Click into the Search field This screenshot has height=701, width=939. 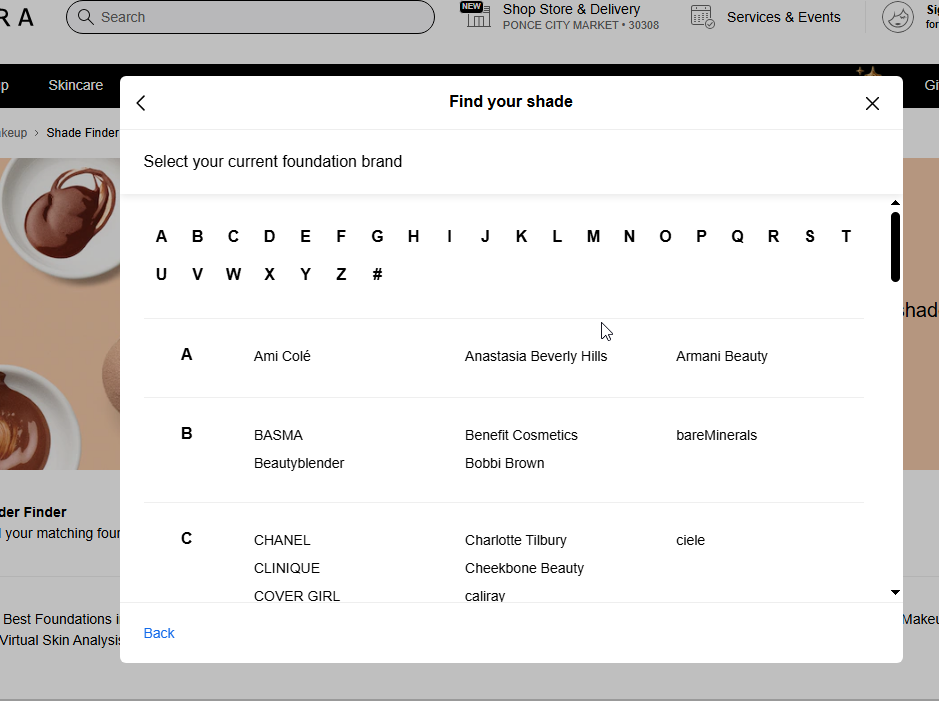coord(260,17)
